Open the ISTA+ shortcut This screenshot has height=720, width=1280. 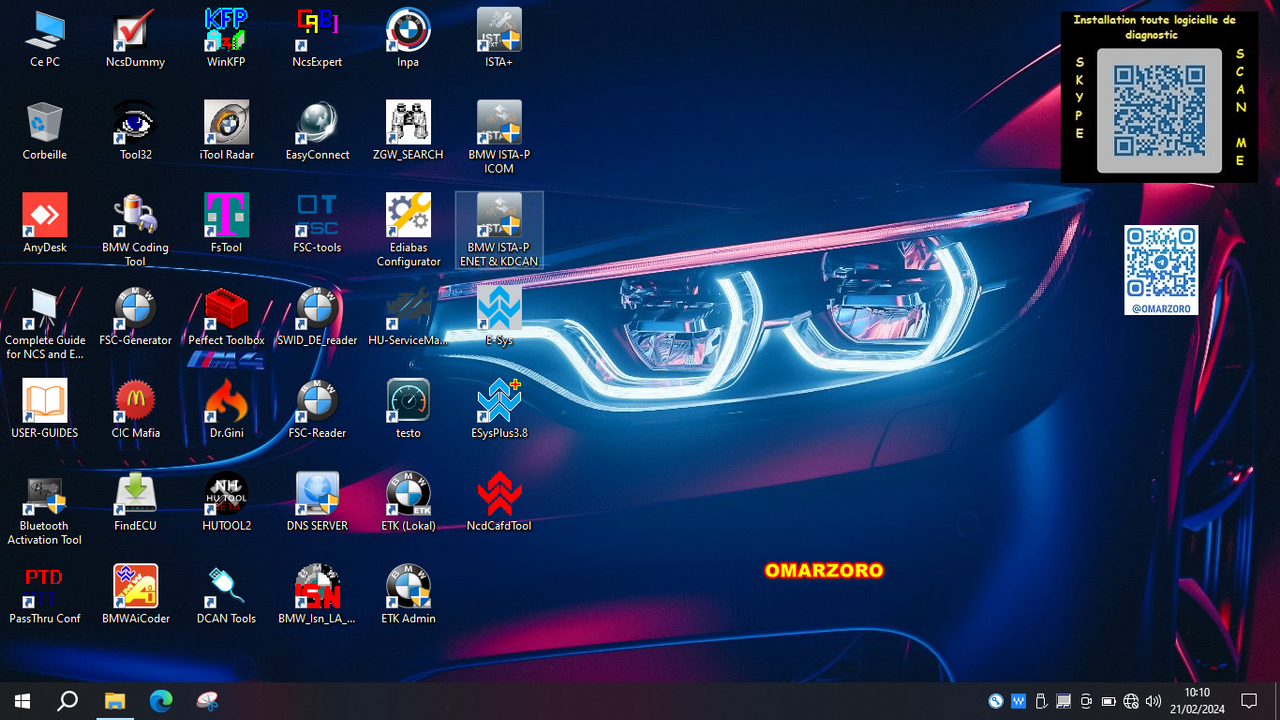[x=499, y=38]
